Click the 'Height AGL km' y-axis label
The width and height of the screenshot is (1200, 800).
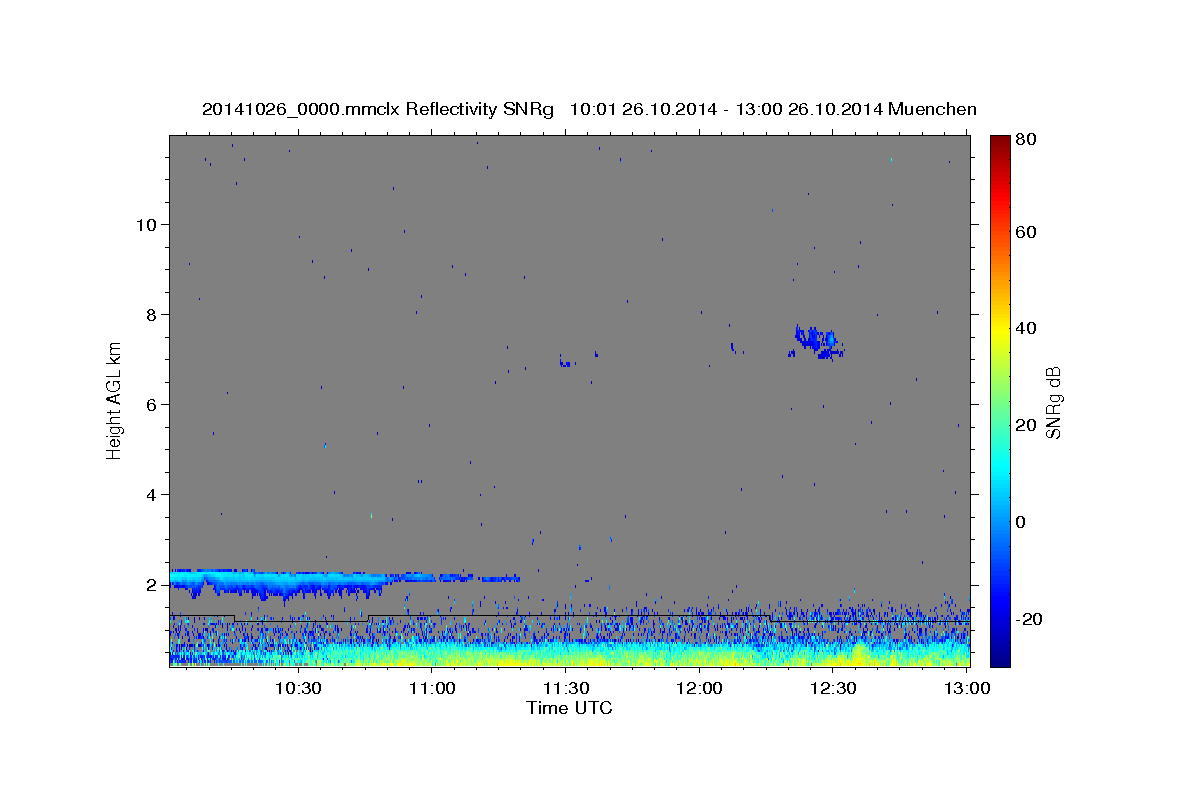tap(115, 400)
